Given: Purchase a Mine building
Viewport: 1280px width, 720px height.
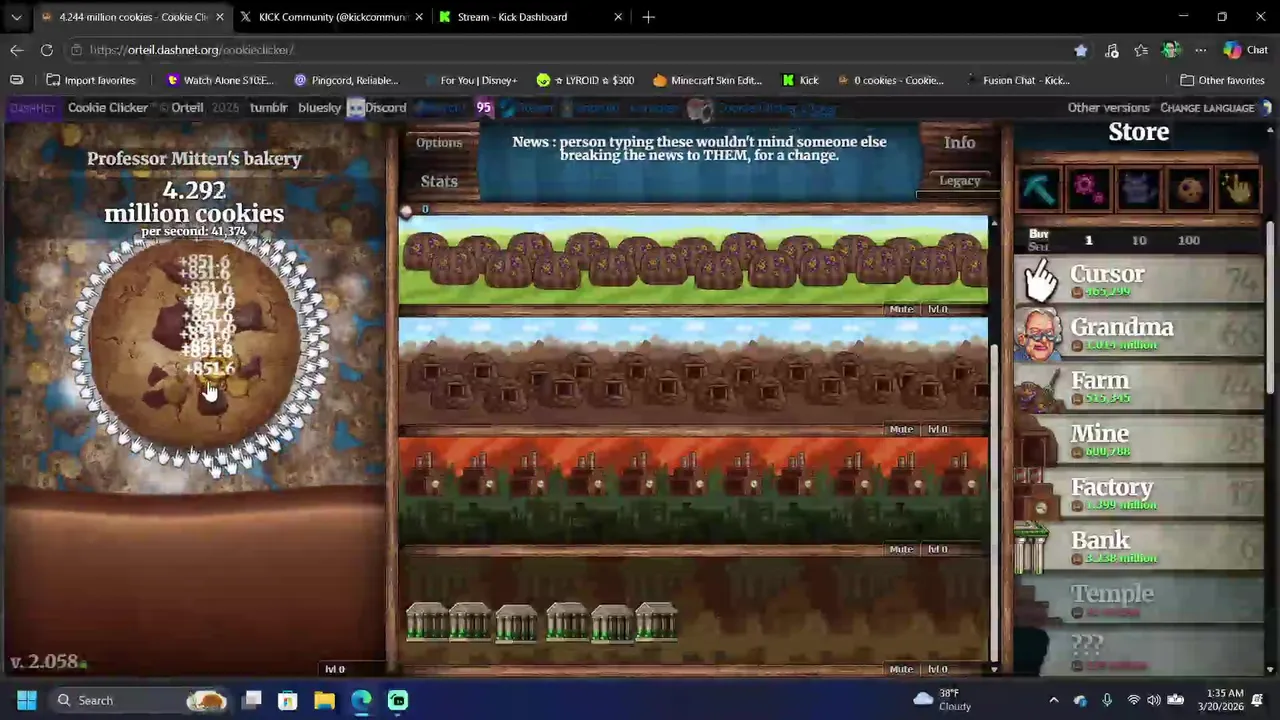Looking at the screenshot, I should click(x=1139, y=440).
